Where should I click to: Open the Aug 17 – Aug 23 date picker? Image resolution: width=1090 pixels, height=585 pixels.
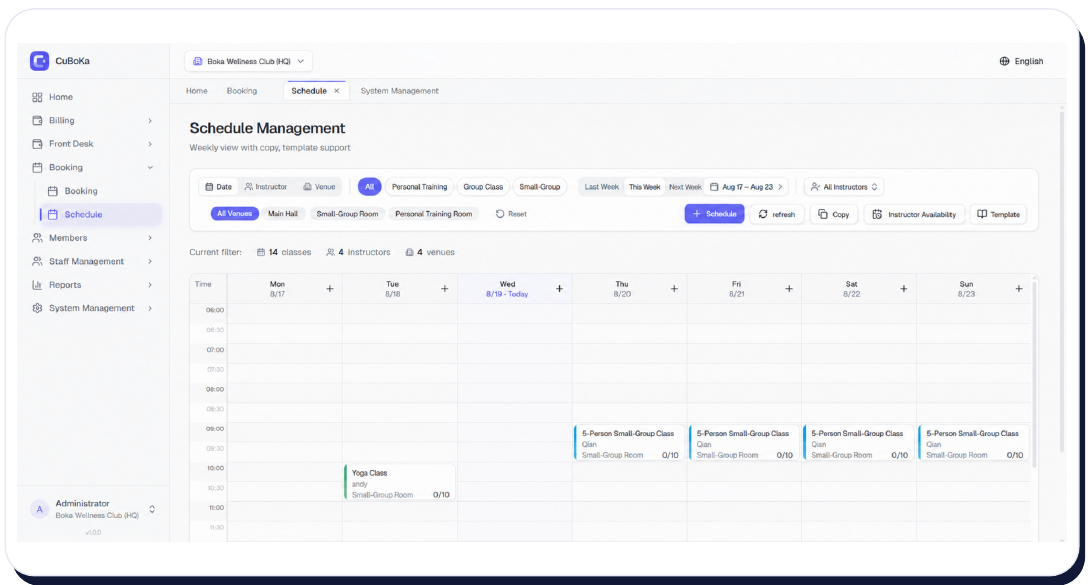(x=747, y=187)
